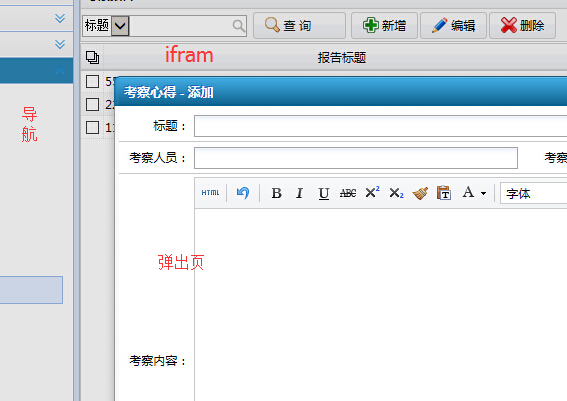Apply italic formatting
The height and width of the screenshot is (401, 567).
tap(299, 193)
